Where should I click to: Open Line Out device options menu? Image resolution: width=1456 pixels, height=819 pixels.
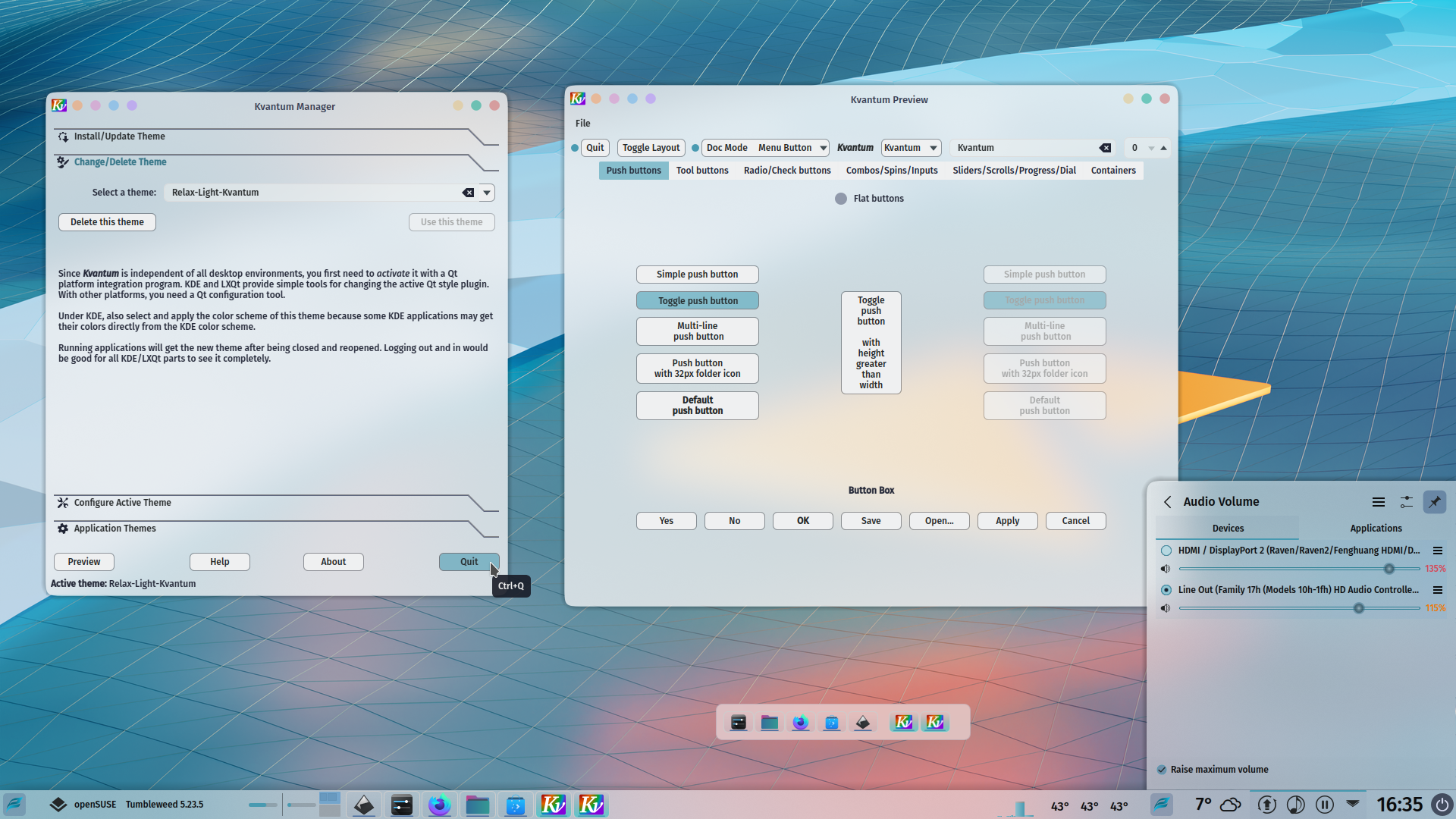pyautogui.click(x=1438, y=590)
